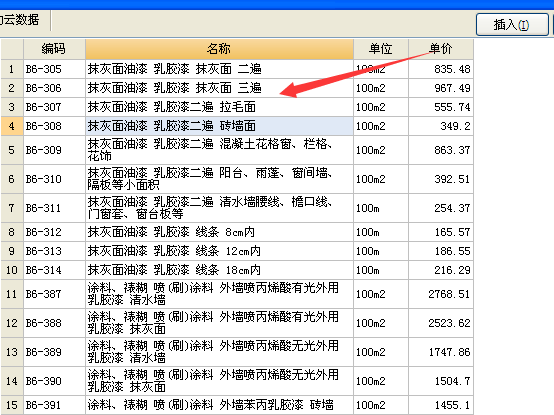Click the 100m unit for B6-314

click(381, 270)
